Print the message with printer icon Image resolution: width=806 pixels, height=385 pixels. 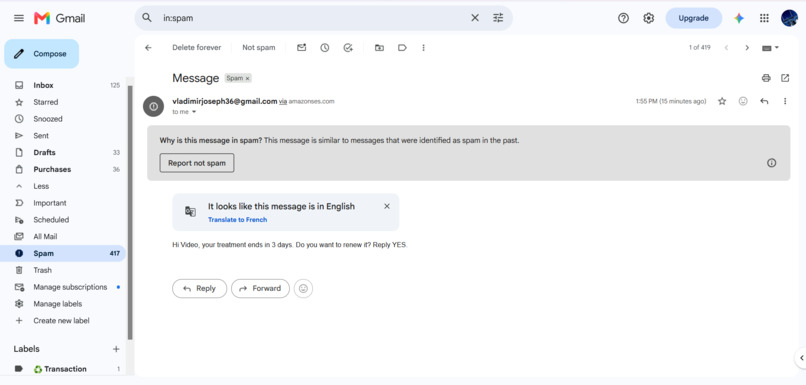click(x=766, y=78)
